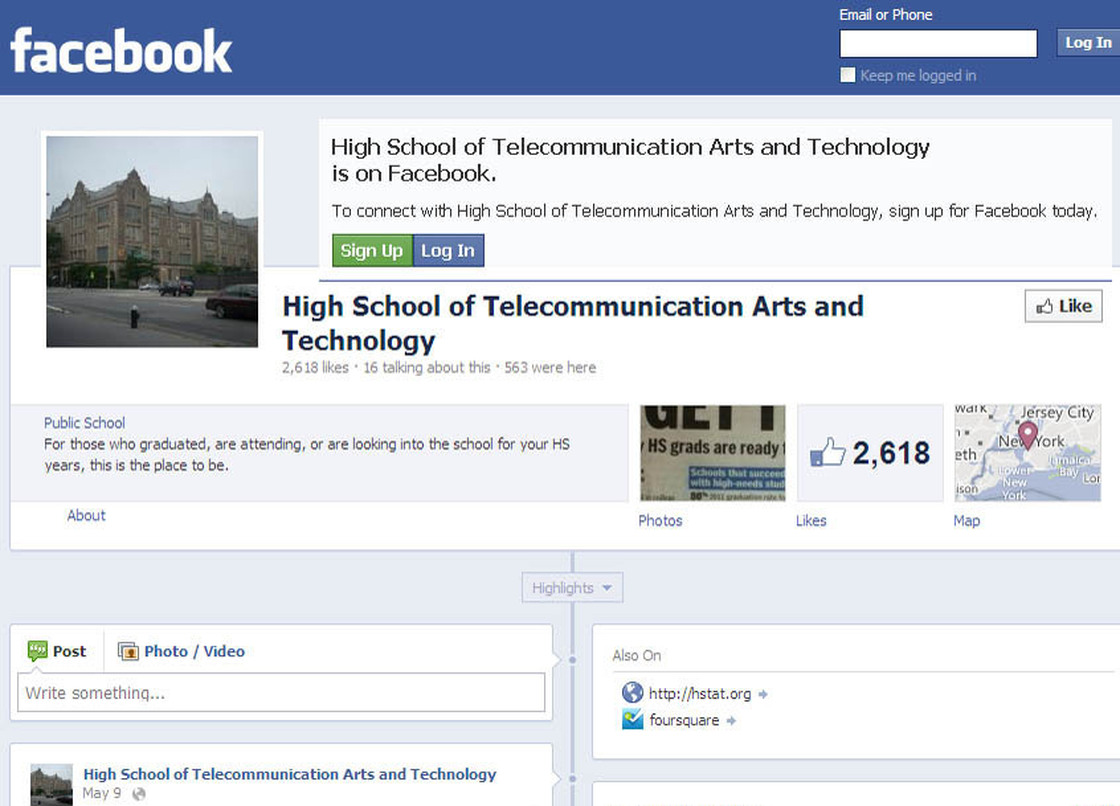Click the arrow next to hstat.org

coord(763,694)
